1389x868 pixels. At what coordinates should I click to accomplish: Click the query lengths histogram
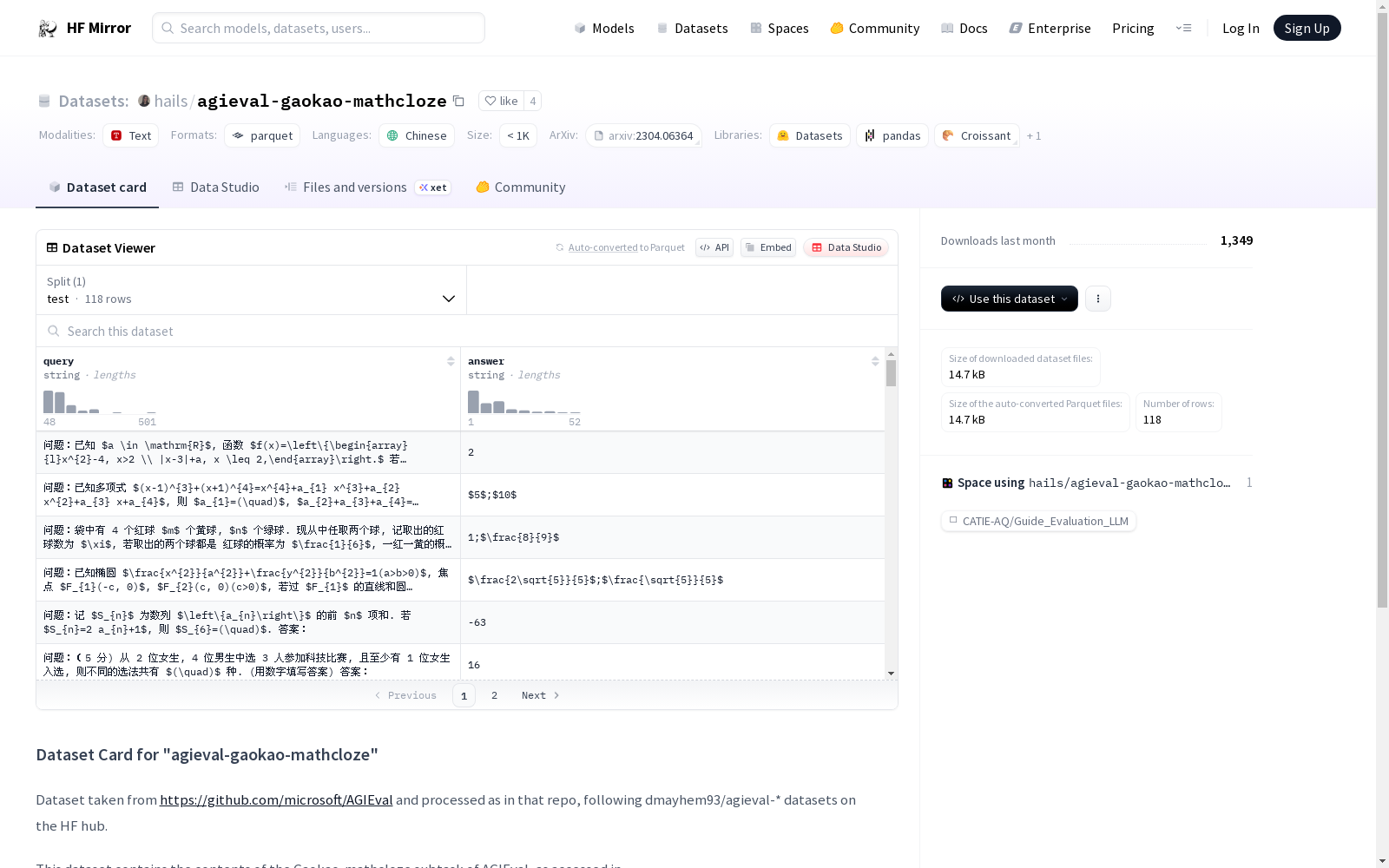100,402
